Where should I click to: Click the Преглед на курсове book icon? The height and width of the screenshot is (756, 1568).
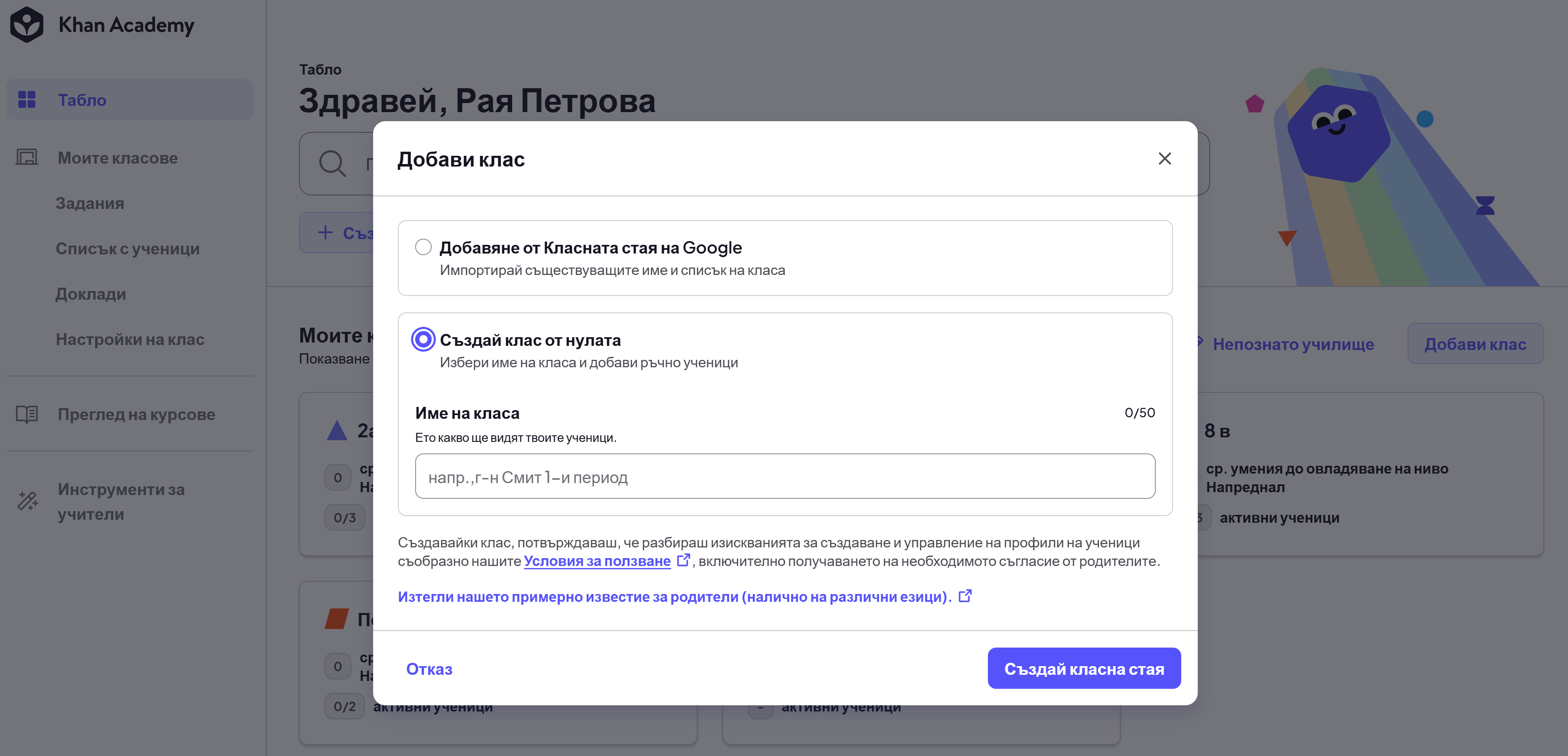[x=27, y=414]
